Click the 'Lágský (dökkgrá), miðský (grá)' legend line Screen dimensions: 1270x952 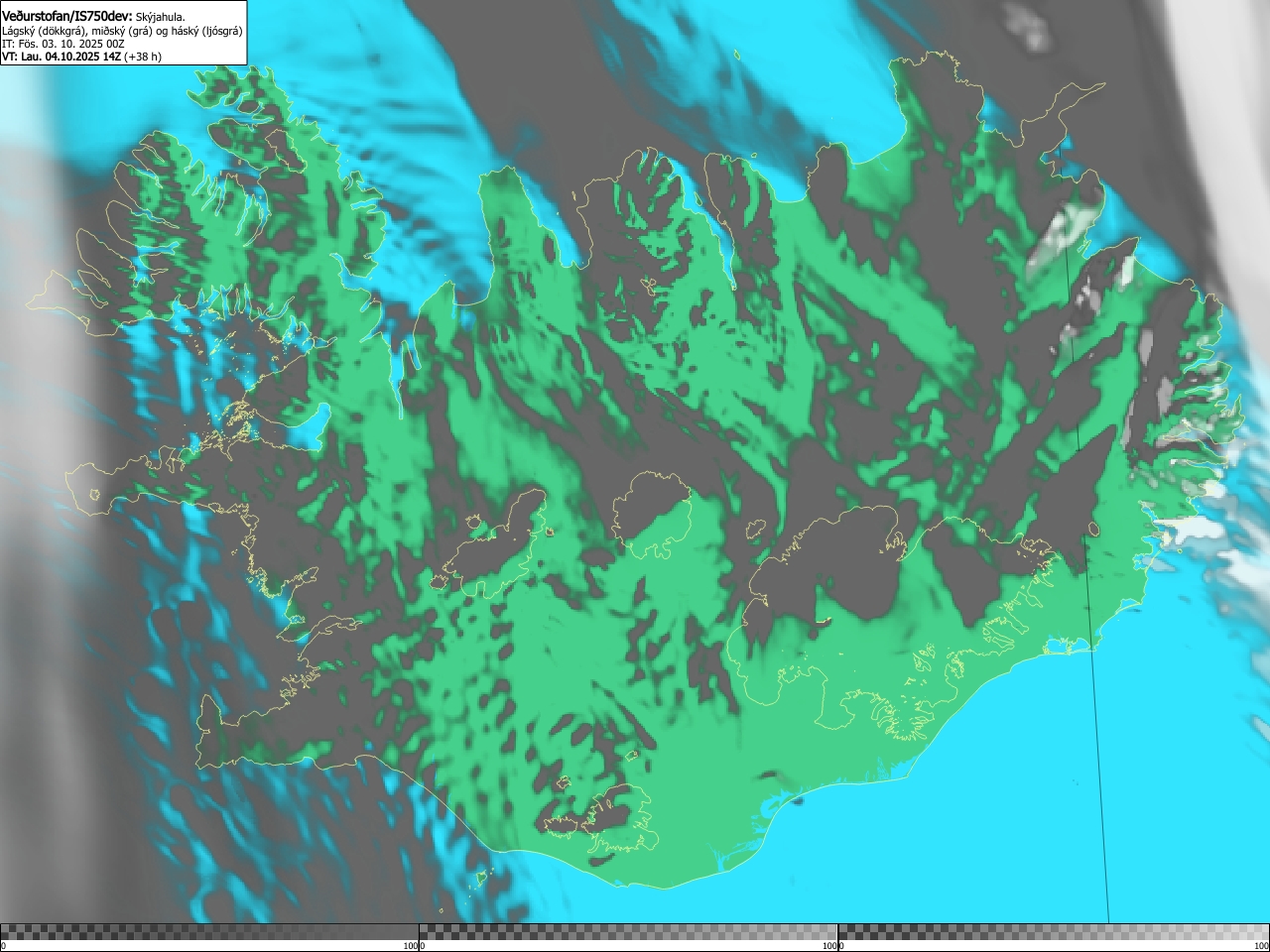(x=122, y=31)
